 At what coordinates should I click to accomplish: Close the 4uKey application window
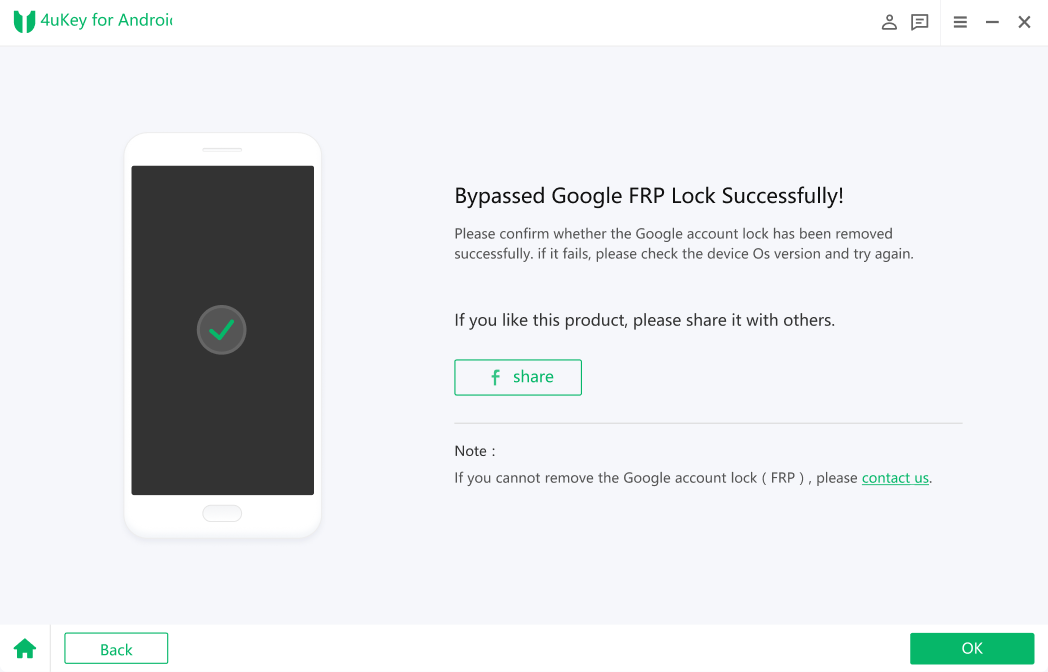coord(1024,22)
